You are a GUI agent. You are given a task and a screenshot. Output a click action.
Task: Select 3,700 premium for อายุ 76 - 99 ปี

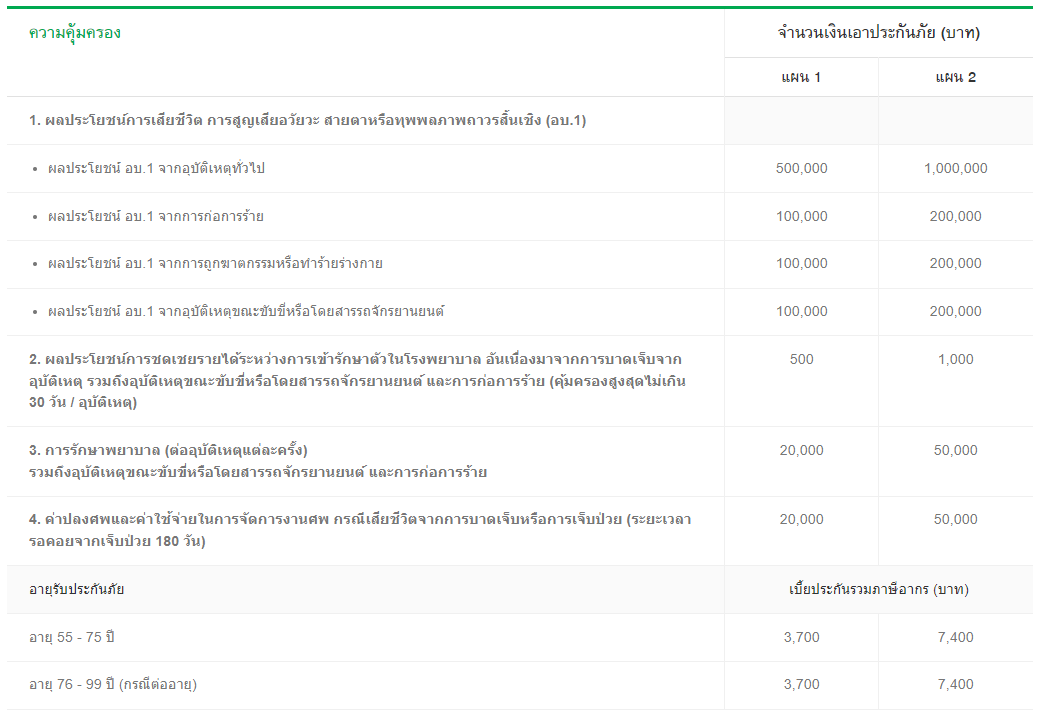click(x=801, y=684)
